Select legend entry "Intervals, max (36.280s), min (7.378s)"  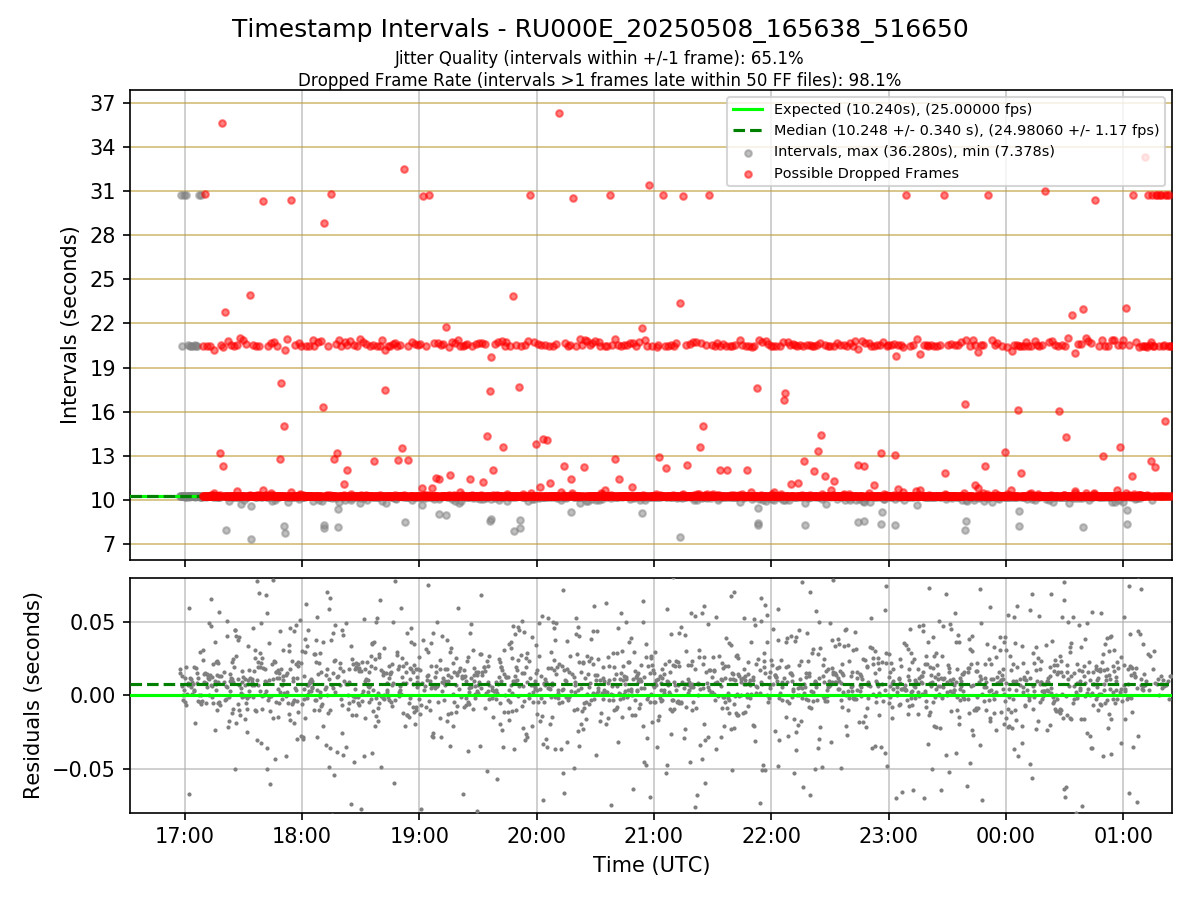pos(914,151)
